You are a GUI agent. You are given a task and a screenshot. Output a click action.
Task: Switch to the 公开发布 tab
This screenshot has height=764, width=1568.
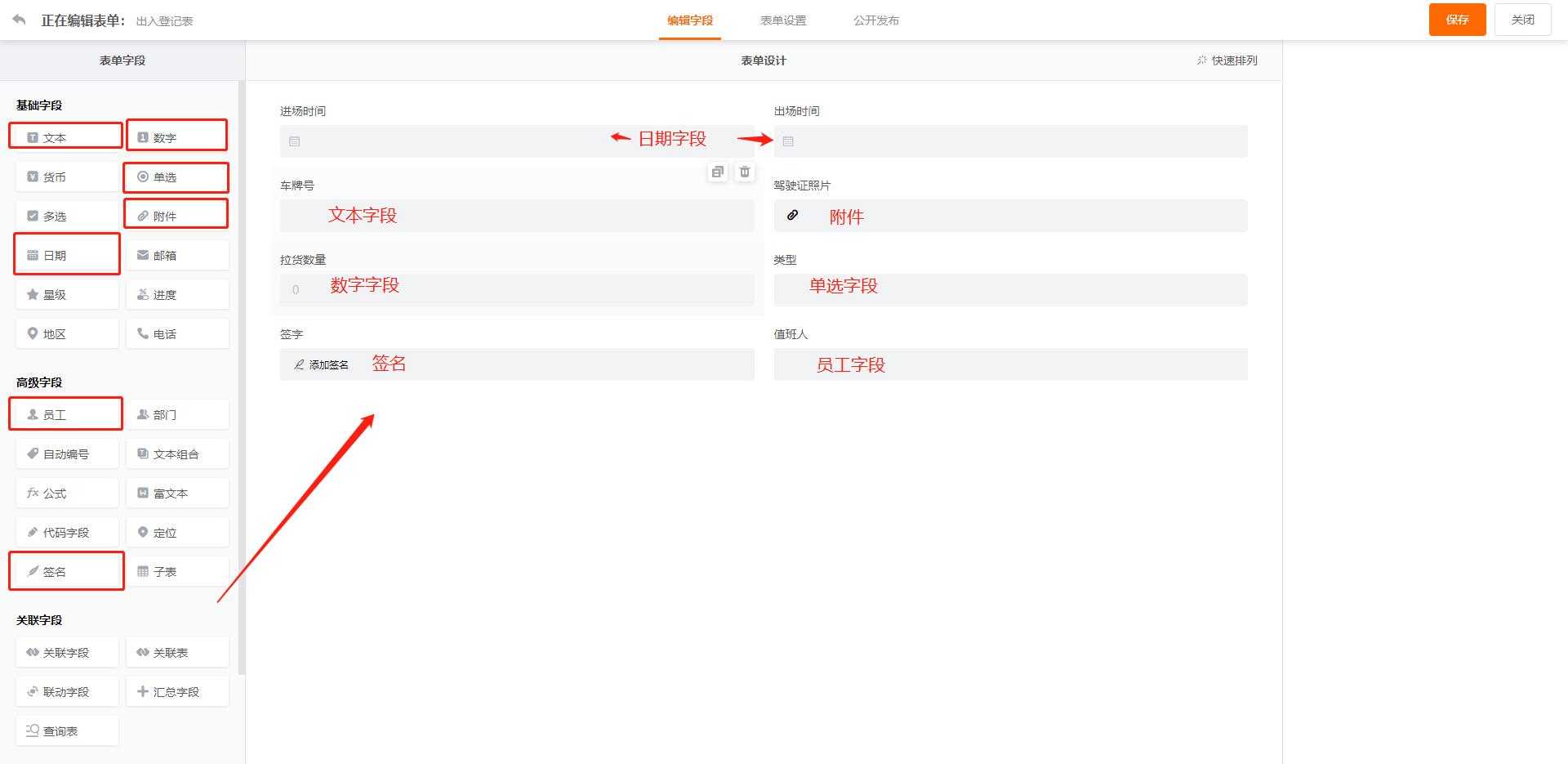click(x=876, y=20)
